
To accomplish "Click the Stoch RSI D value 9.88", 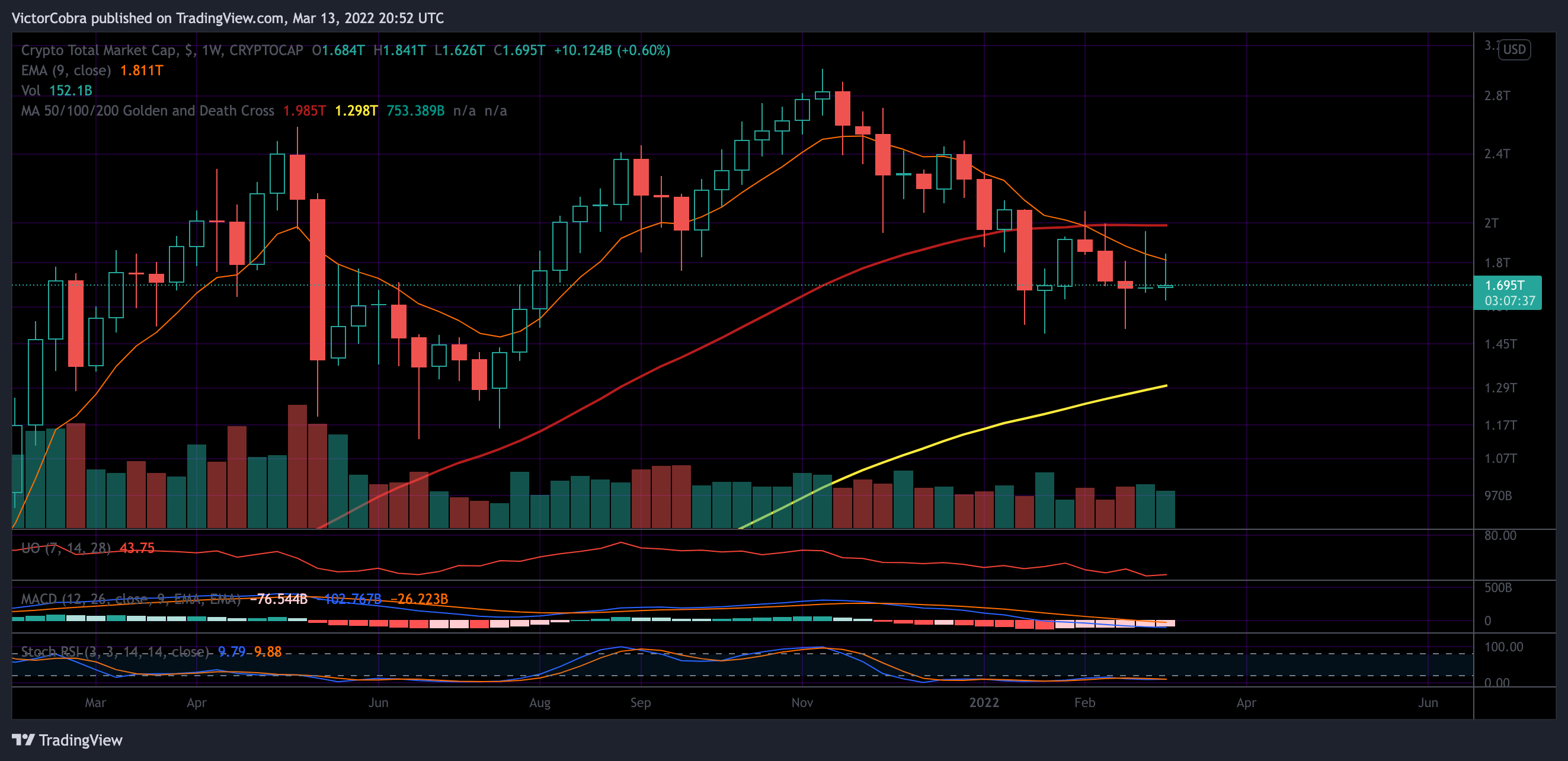I will pos(268,651).
